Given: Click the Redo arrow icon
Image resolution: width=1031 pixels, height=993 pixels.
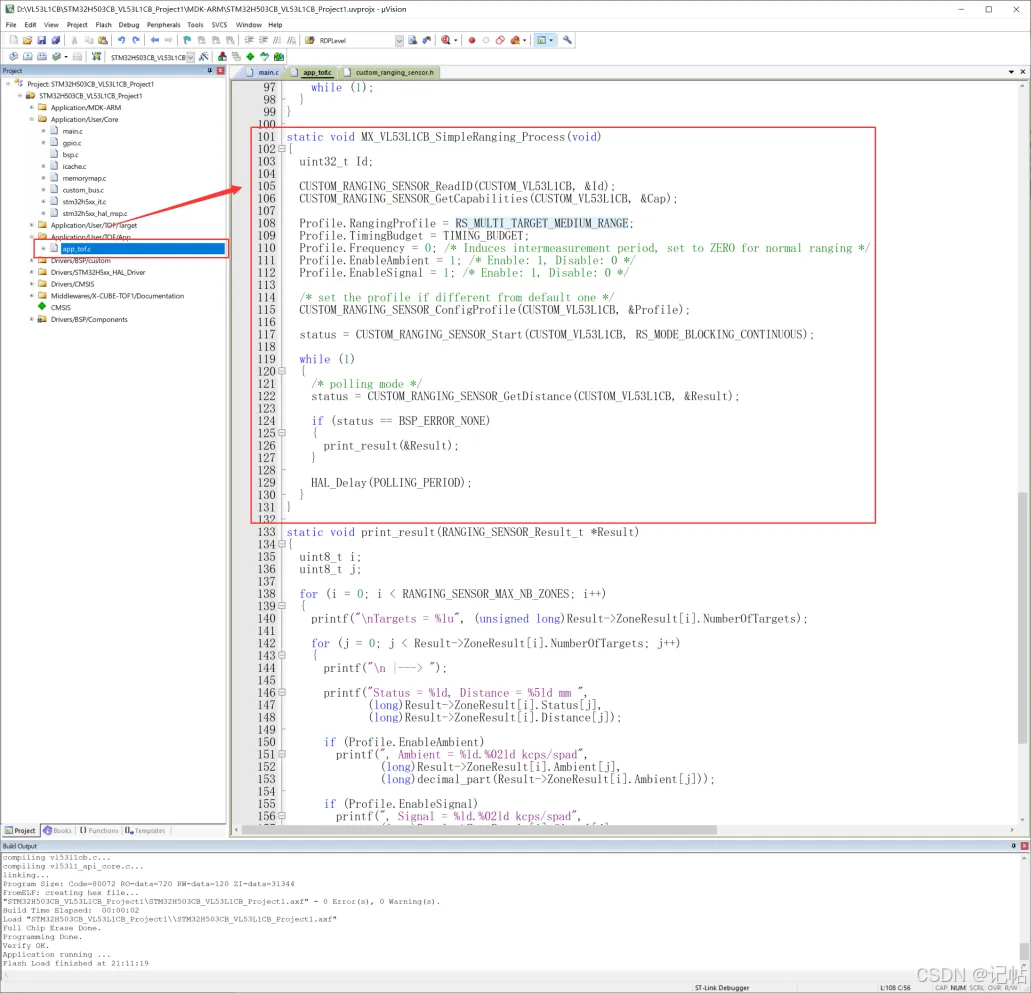Looking at the screenshot, I should pos(136,41).
